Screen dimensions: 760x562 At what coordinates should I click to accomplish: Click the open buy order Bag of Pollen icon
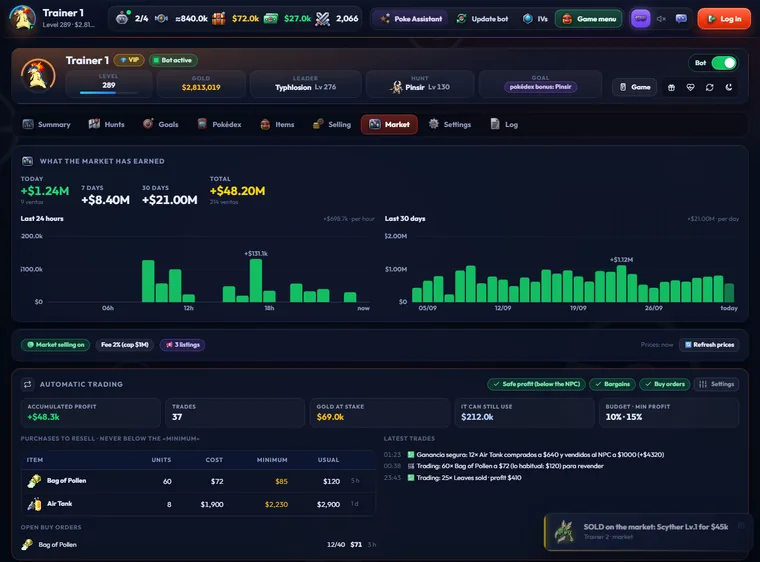coord(27,545)
